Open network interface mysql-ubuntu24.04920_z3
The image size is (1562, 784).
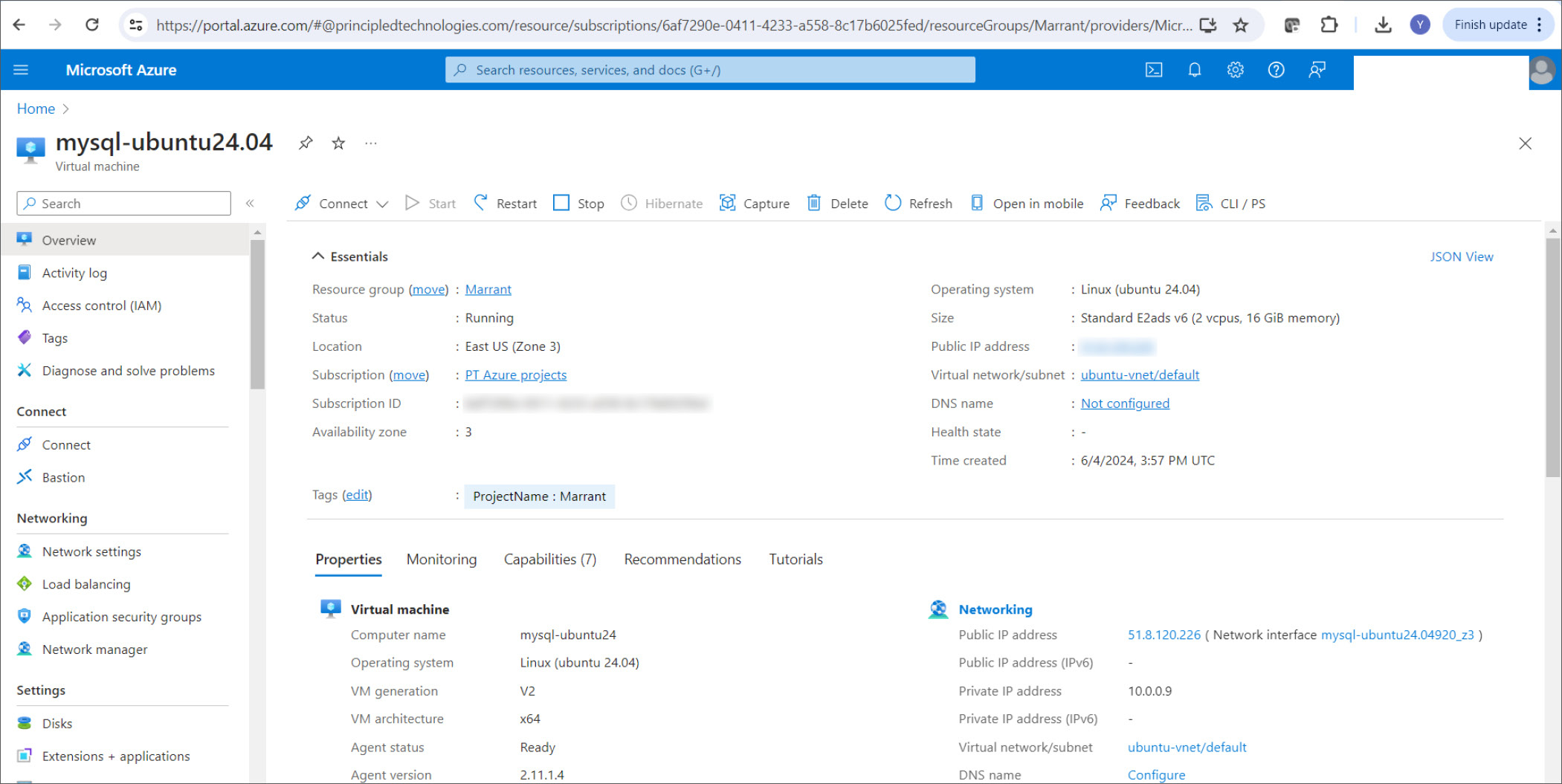coord(1397,635)
